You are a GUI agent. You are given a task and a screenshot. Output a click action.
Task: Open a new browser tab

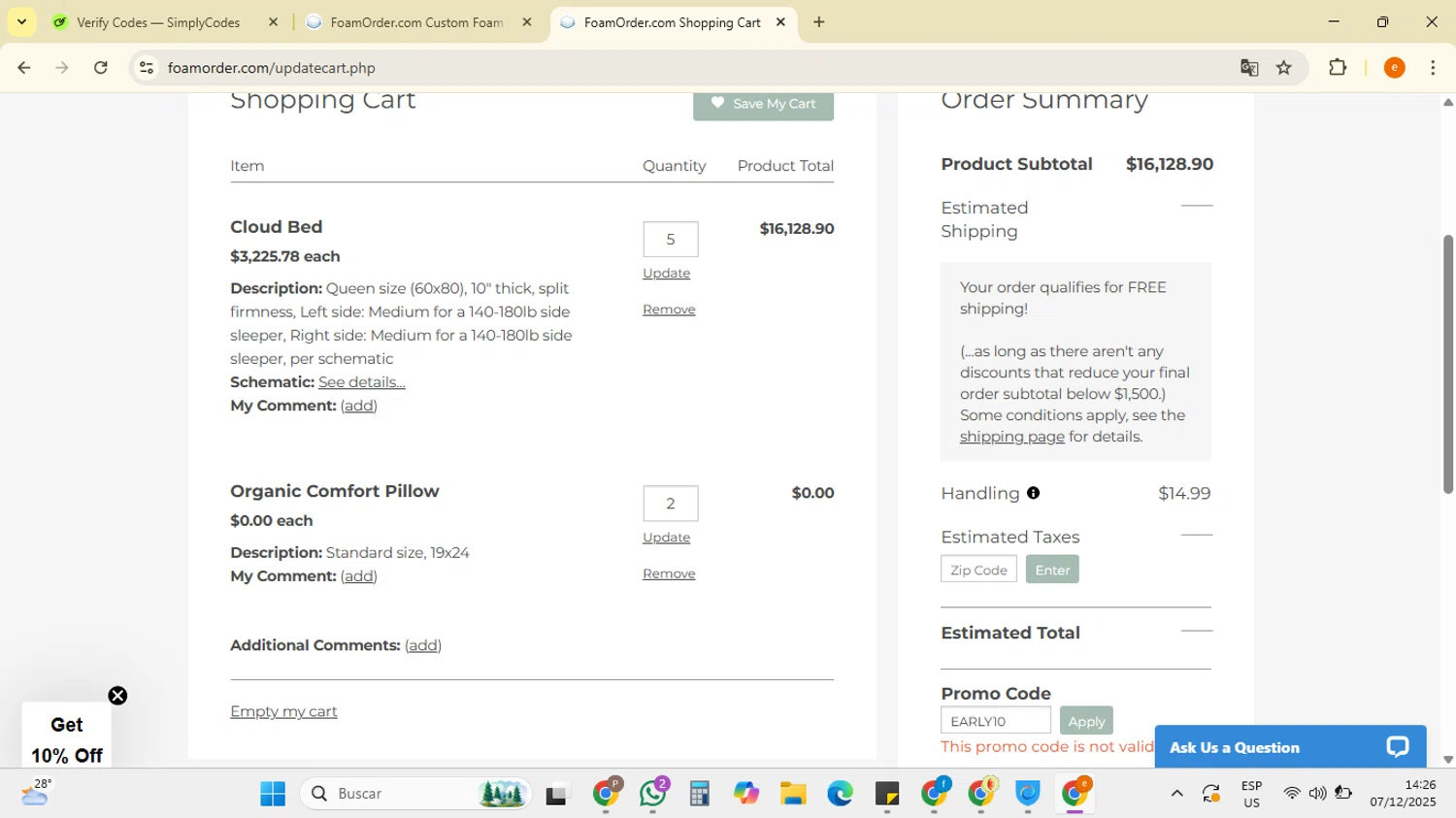coord(819,22)
